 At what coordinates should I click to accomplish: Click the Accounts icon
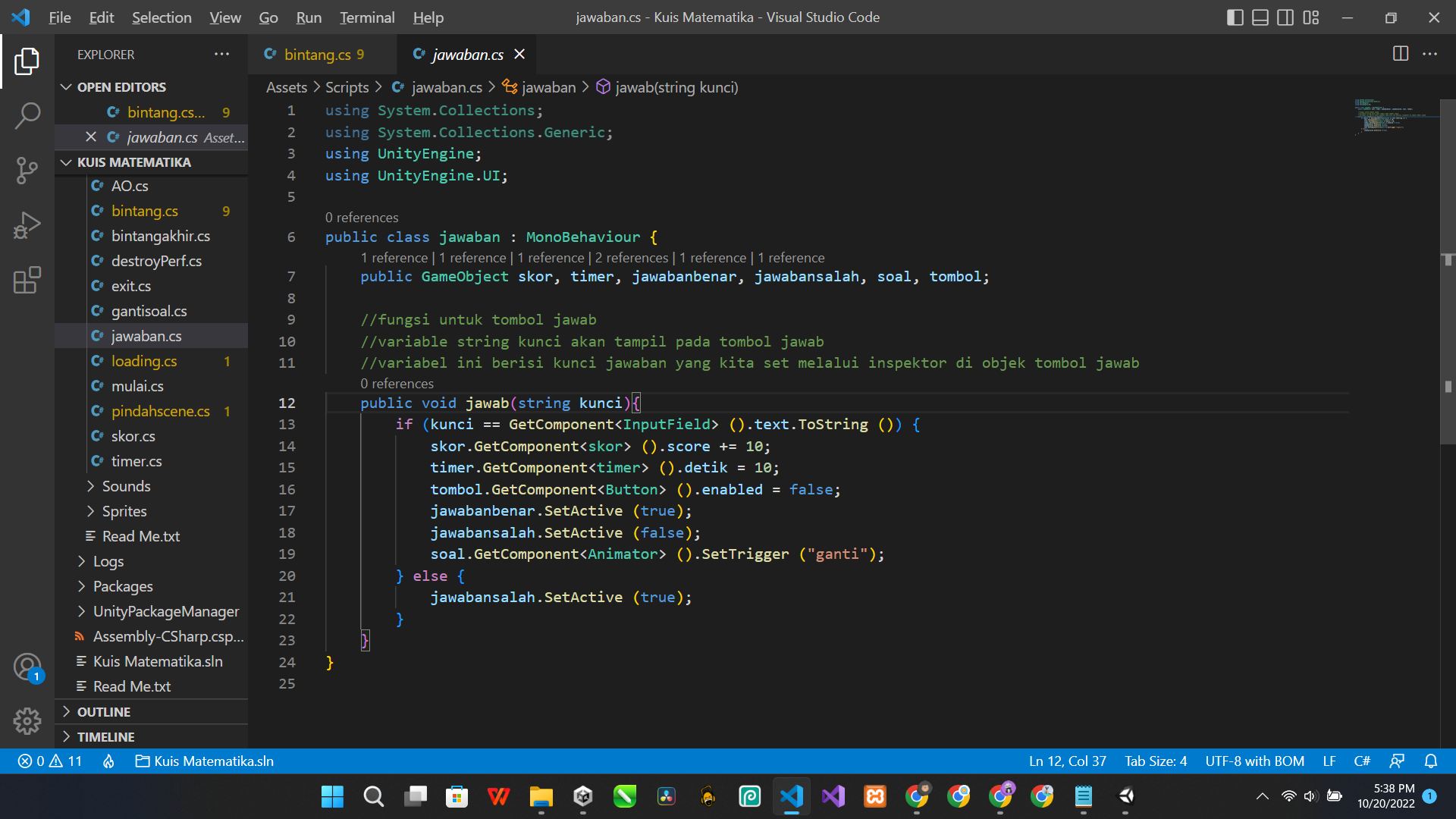[27, 667]
